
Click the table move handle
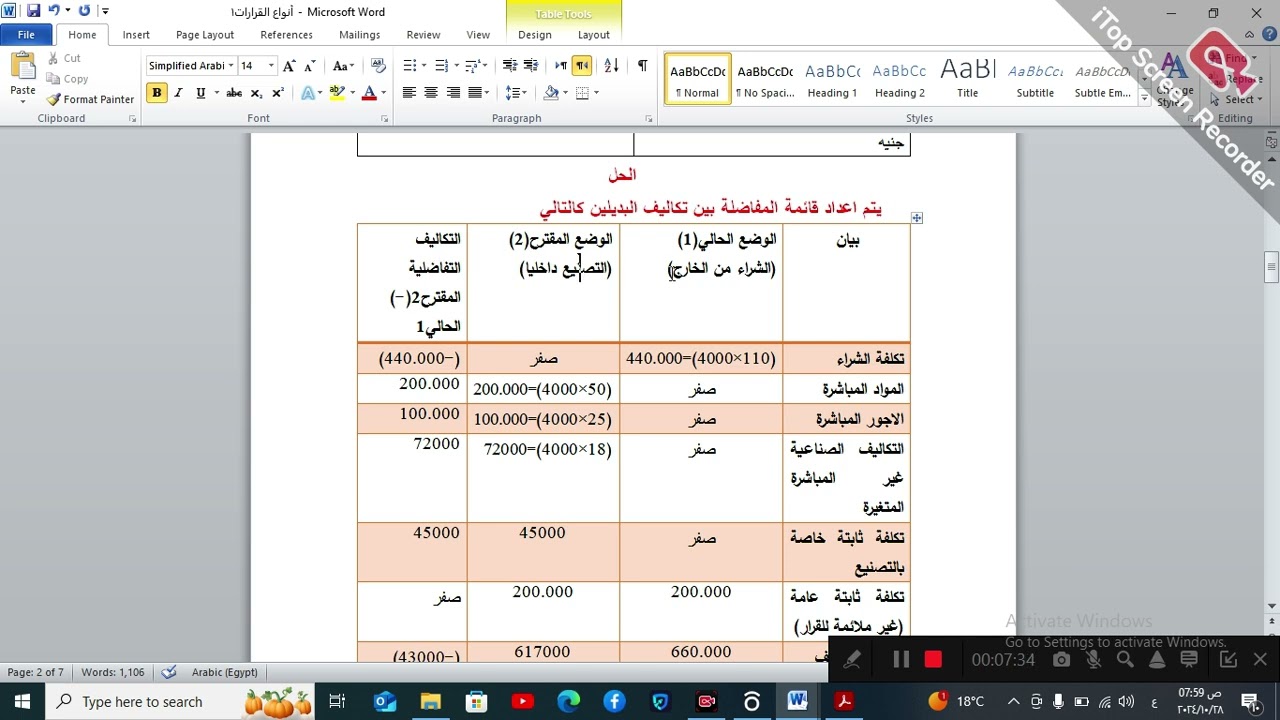tap(916, 217)
